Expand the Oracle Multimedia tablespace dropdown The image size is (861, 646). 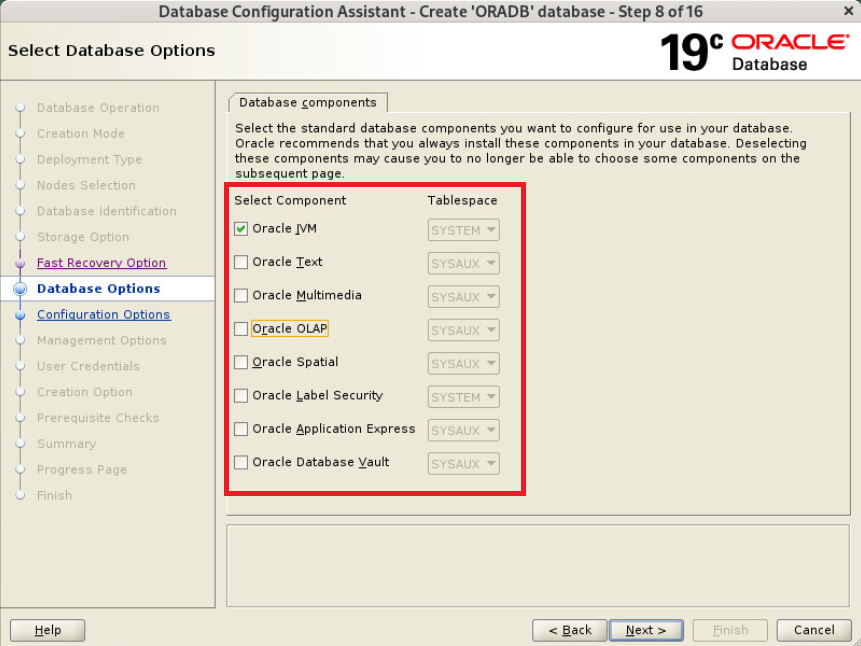tap(463, 297)
